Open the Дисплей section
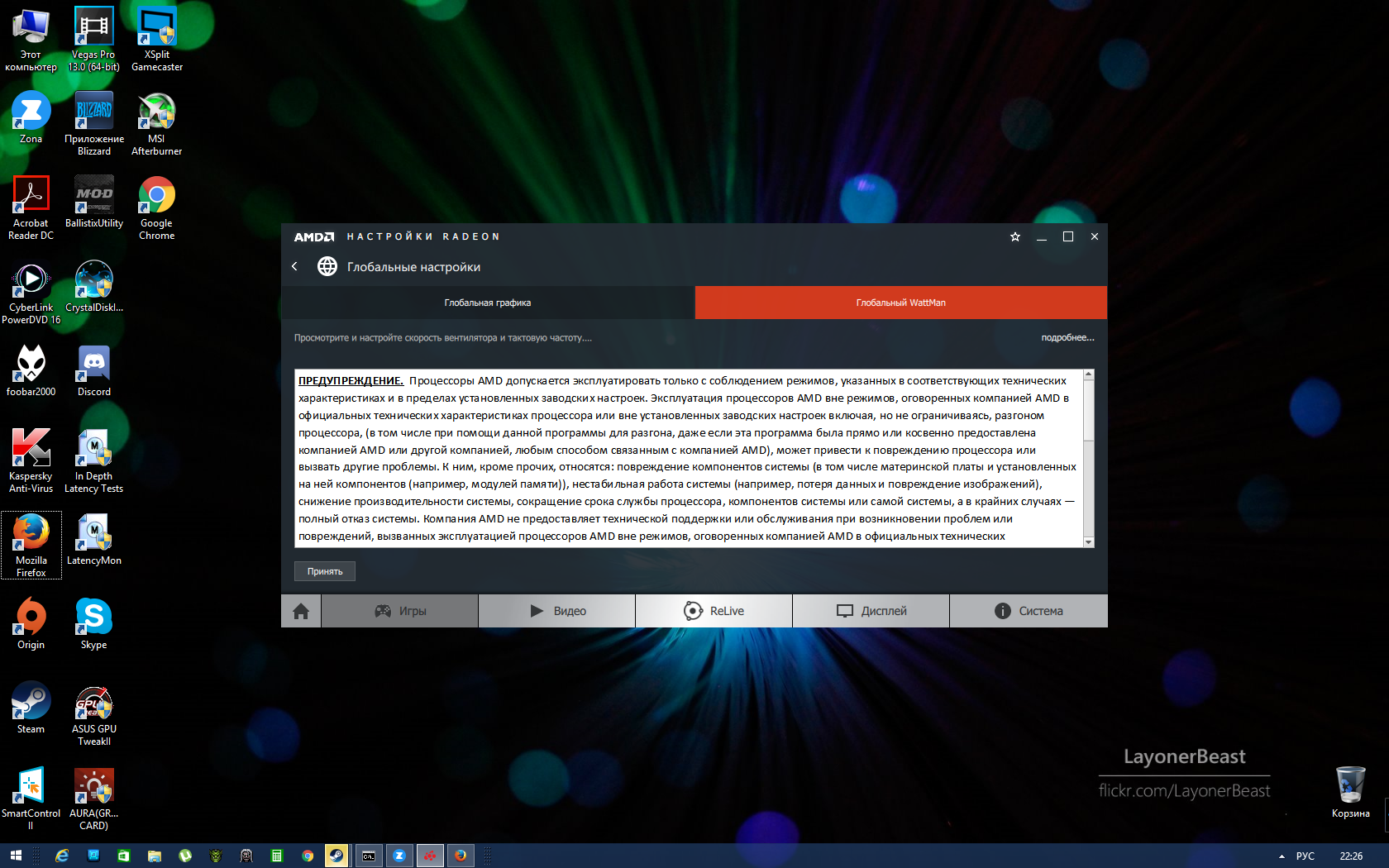 click(871, 611)
